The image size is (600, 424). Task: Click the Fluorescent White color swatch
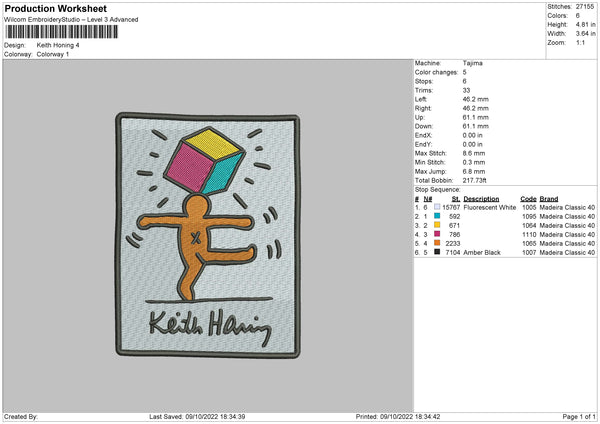pos(437,207)
